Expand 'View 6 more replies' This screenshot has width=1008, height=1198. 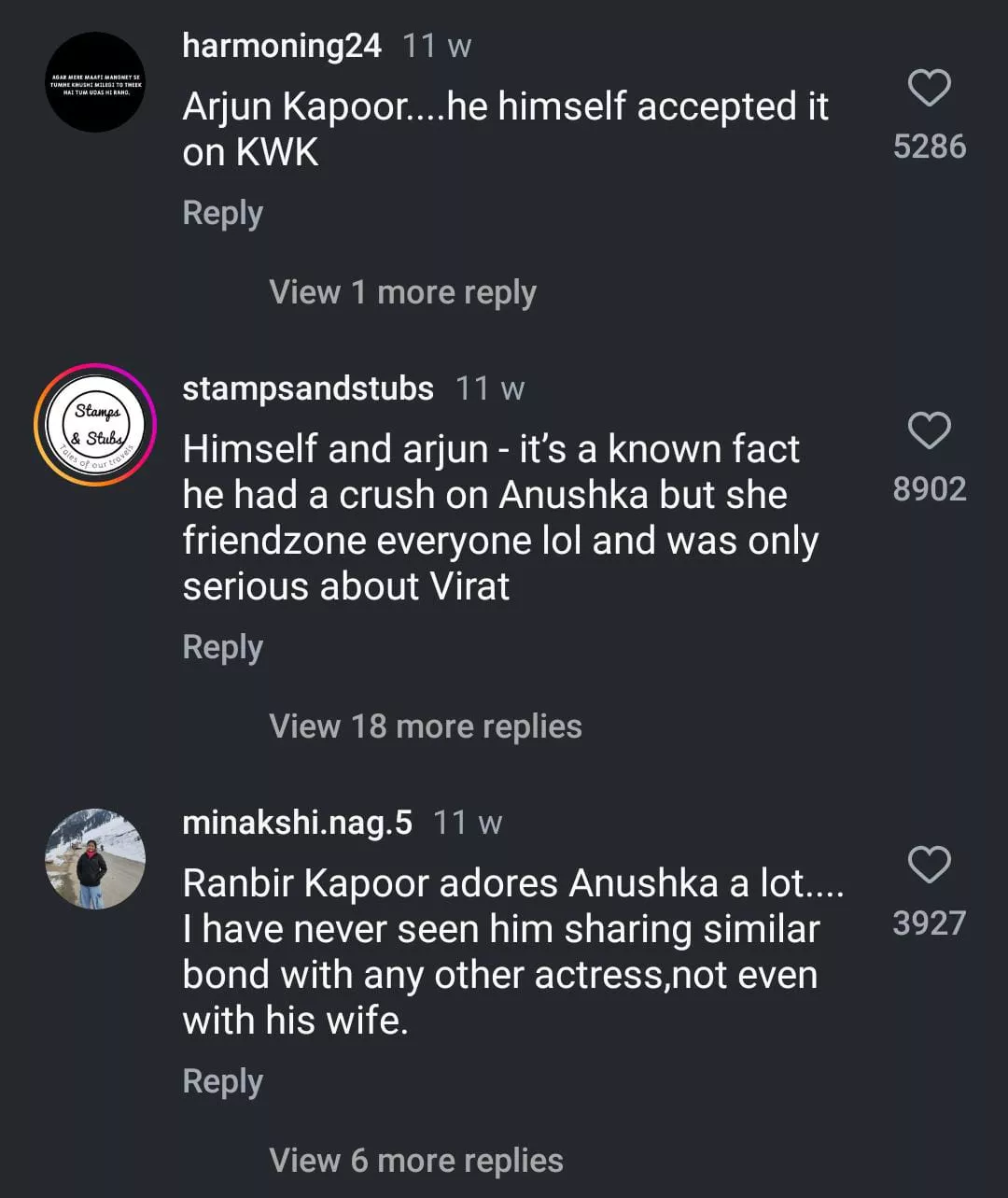pyautogui.click(x=415, y=1161)
